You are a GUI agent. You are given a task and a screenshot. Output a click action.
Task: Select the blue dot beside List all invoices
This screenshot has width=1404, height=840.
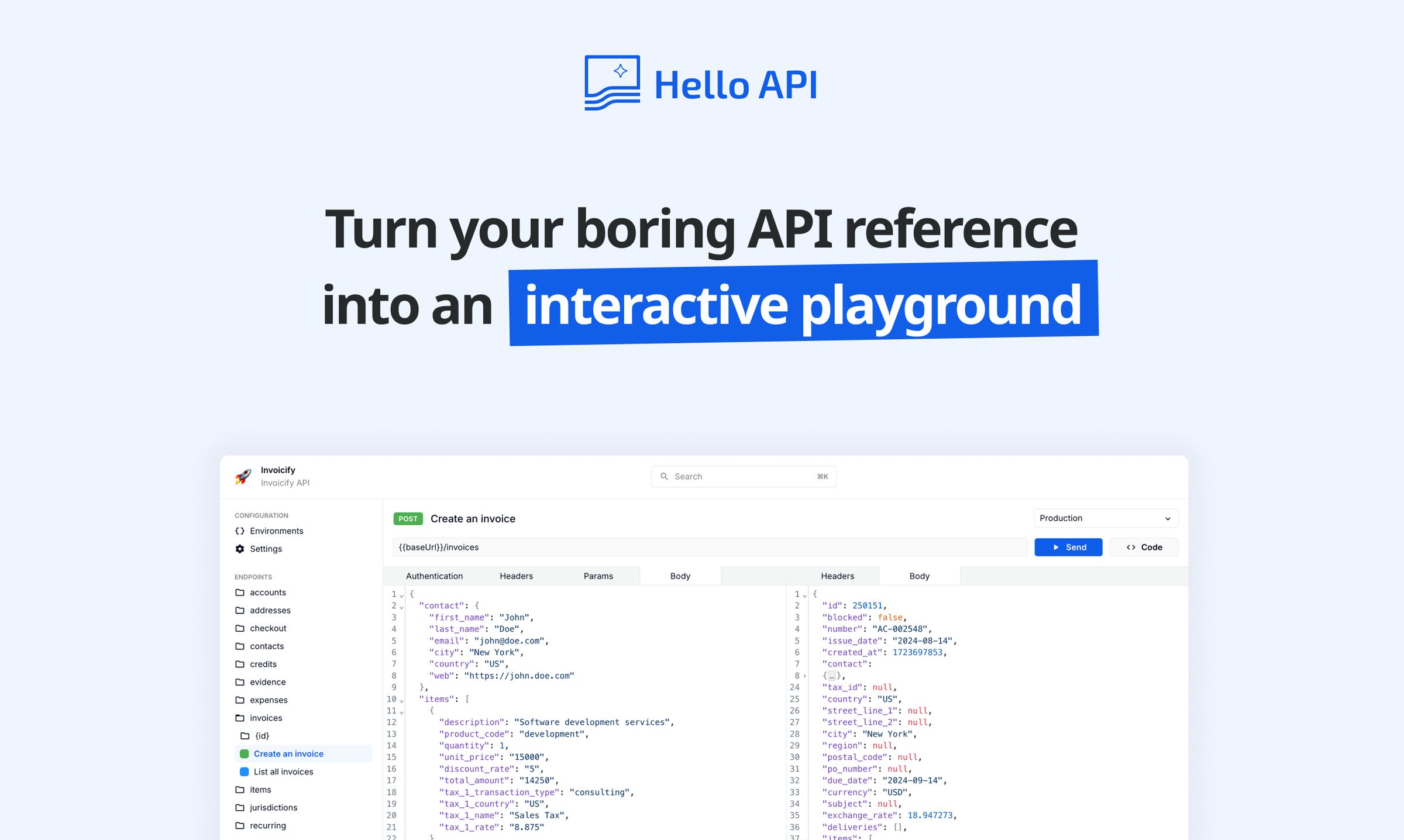(x=244, y=772)
